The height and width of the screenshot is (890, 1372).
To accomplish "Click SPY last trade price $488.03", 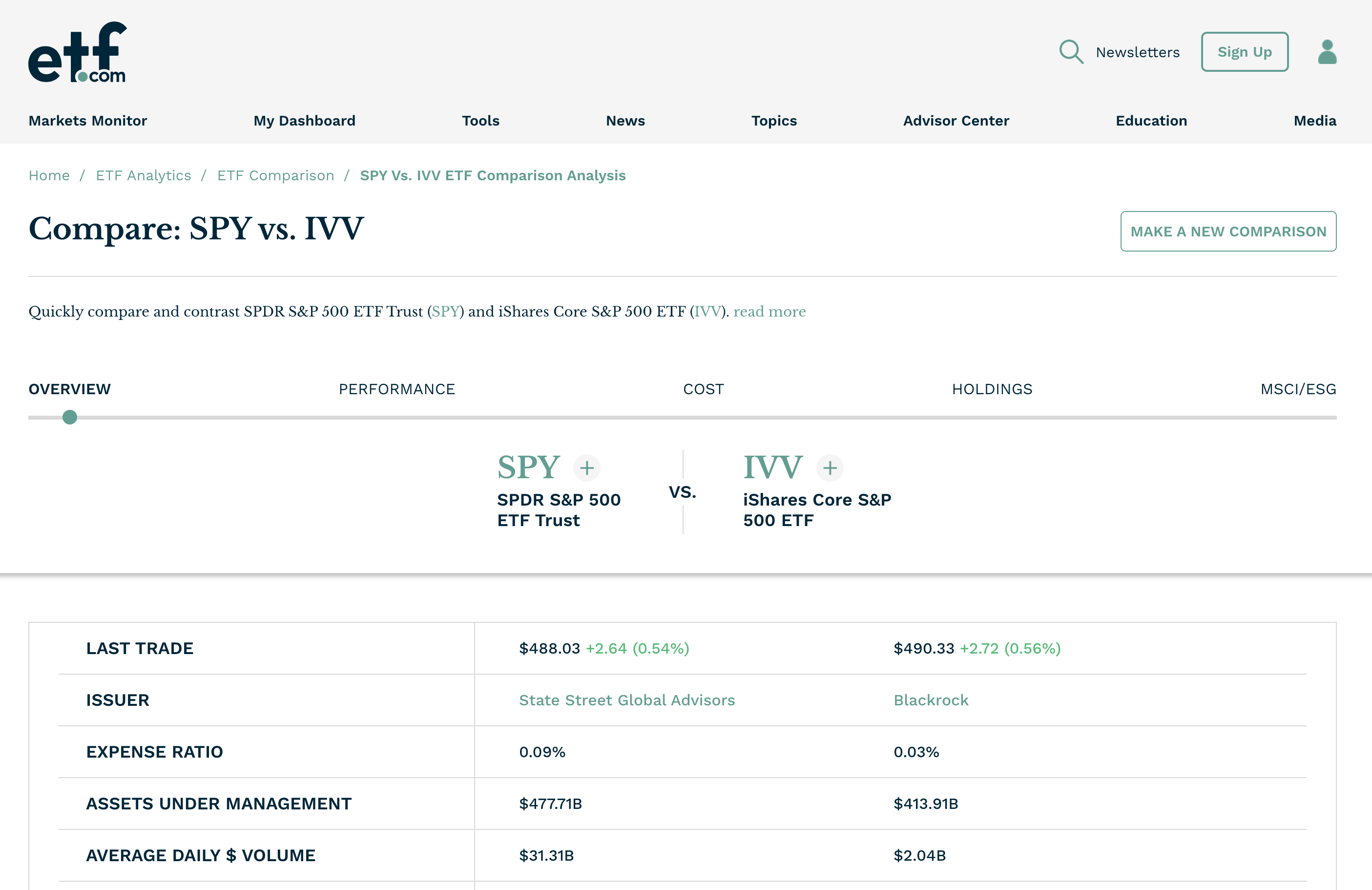I will 549,648.
